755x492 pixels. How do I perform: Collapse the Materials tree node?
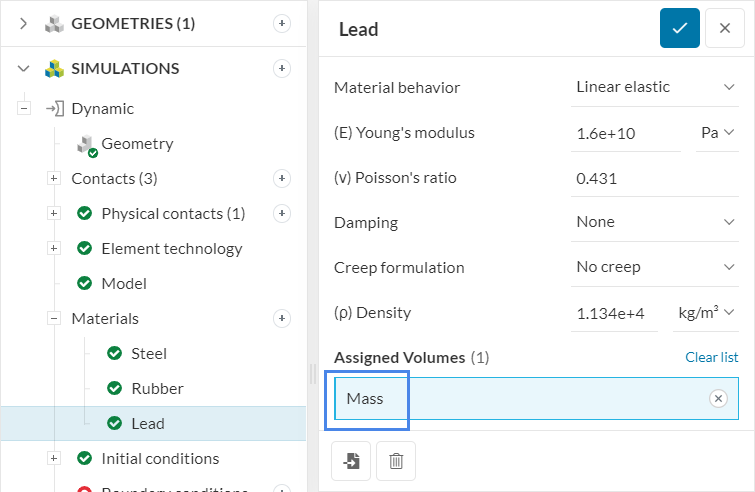tap(54, 319)
